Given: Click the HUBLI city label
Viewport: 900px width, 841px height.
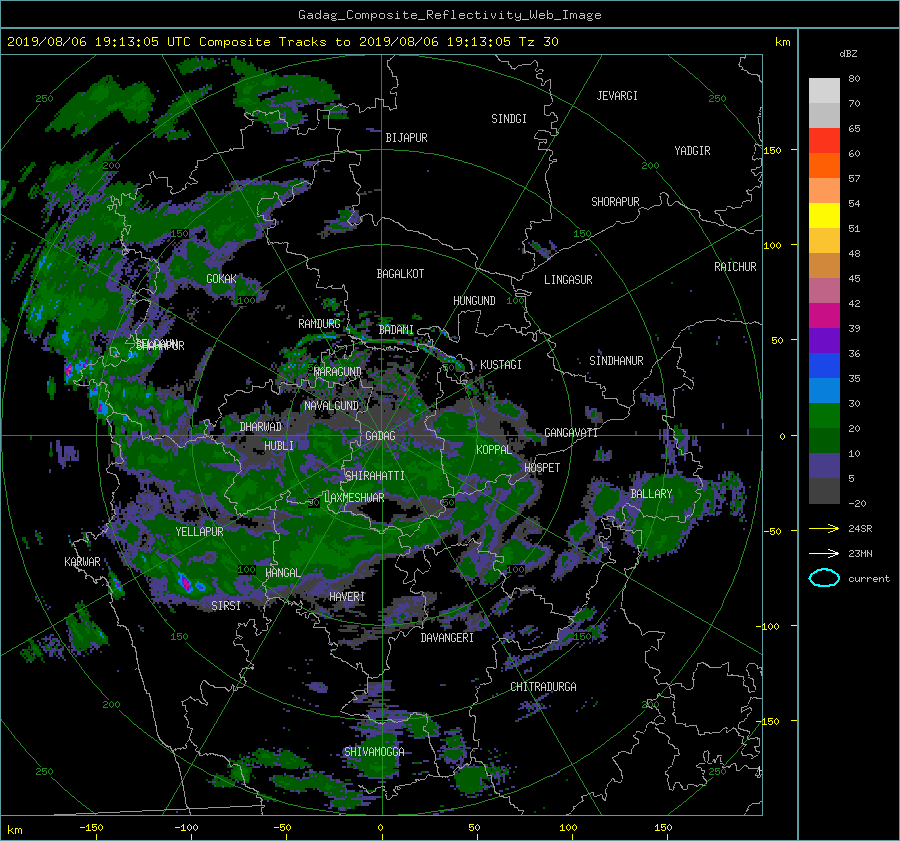Looking at the screenshot, I should 279,445.
